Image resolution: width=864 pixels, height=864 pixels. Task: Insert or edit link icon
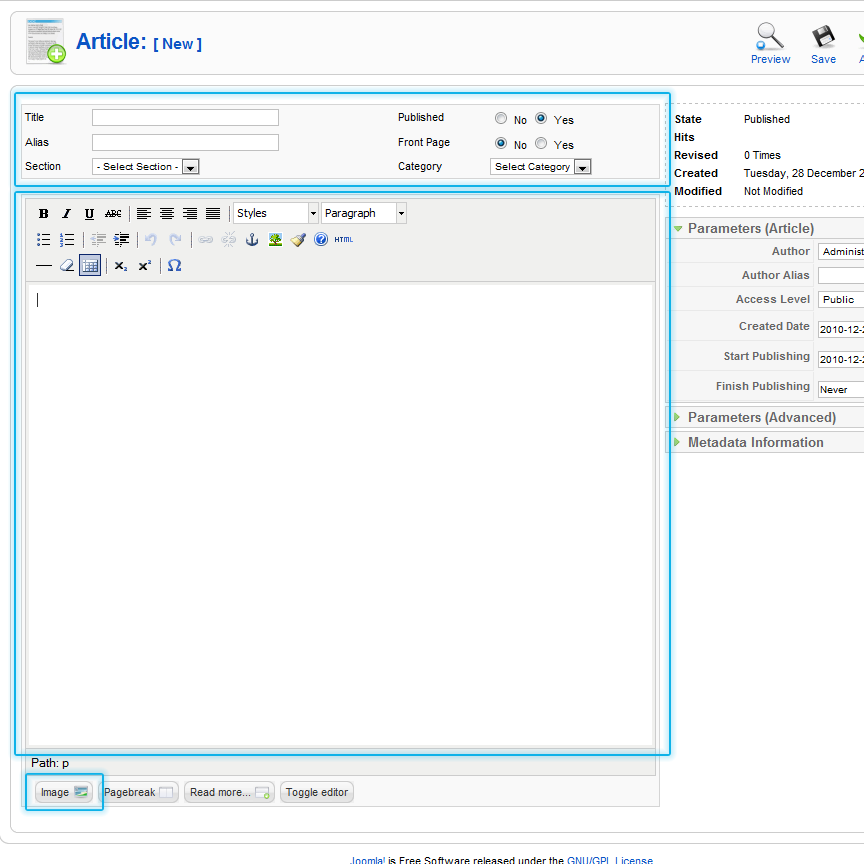pos(206,239)
